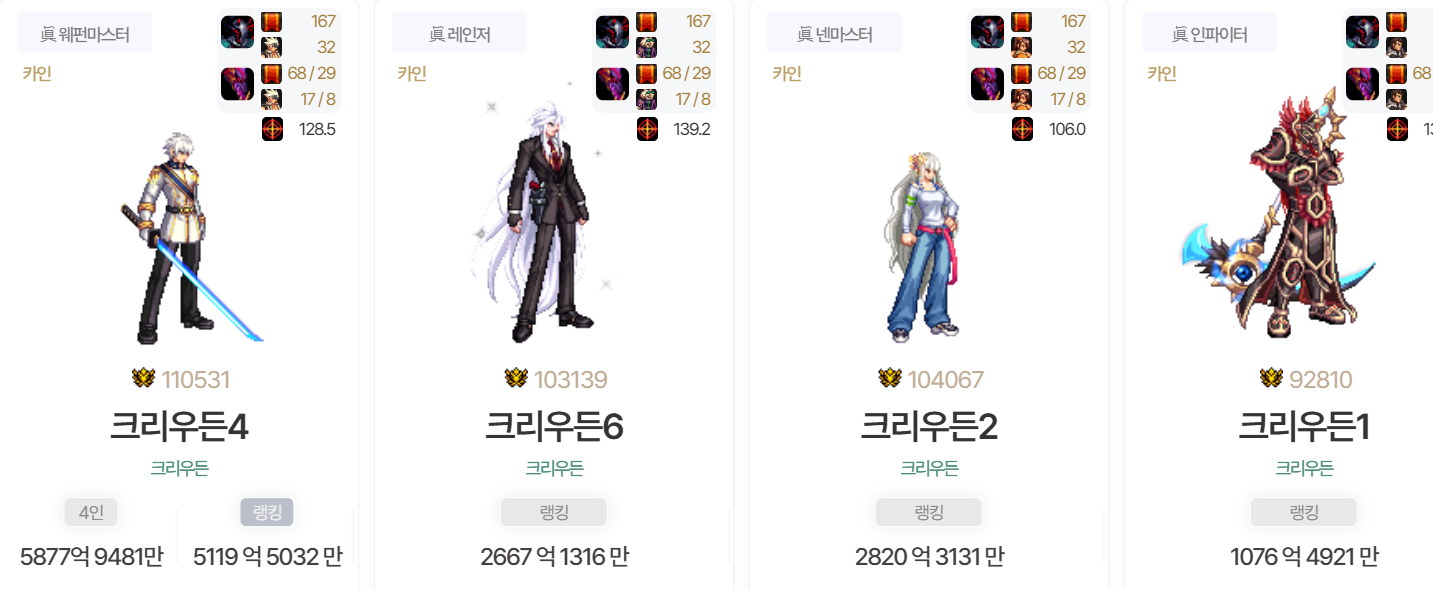Open the armored 크리우든1 character sprite

[x=1280, y=212]
